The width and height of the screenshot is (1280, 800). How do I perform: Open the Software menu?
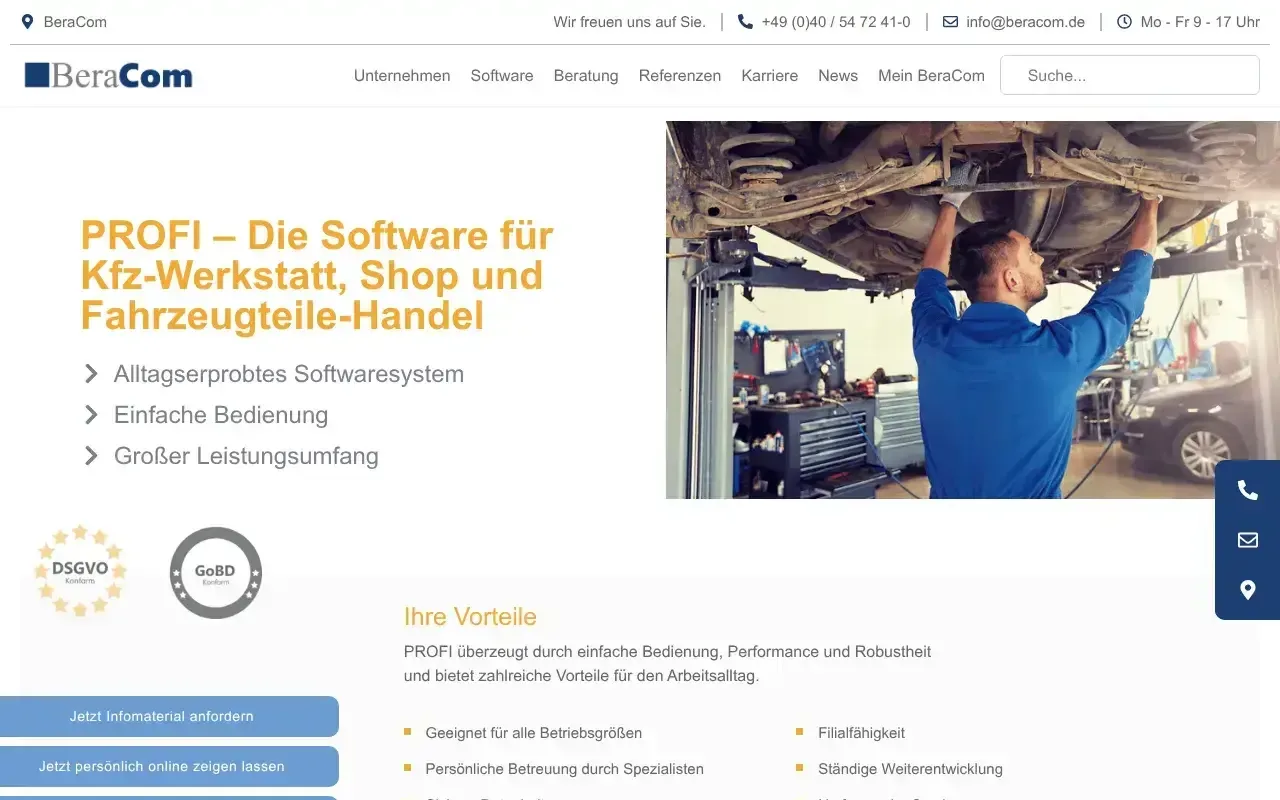pos(502,76)
